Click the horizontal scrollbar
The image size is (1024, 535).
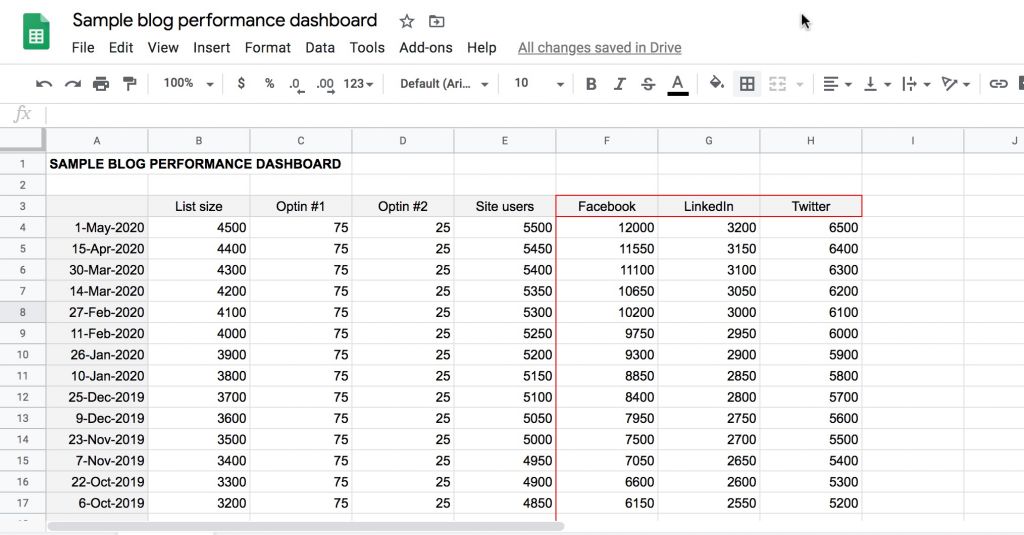coord(306,527)
